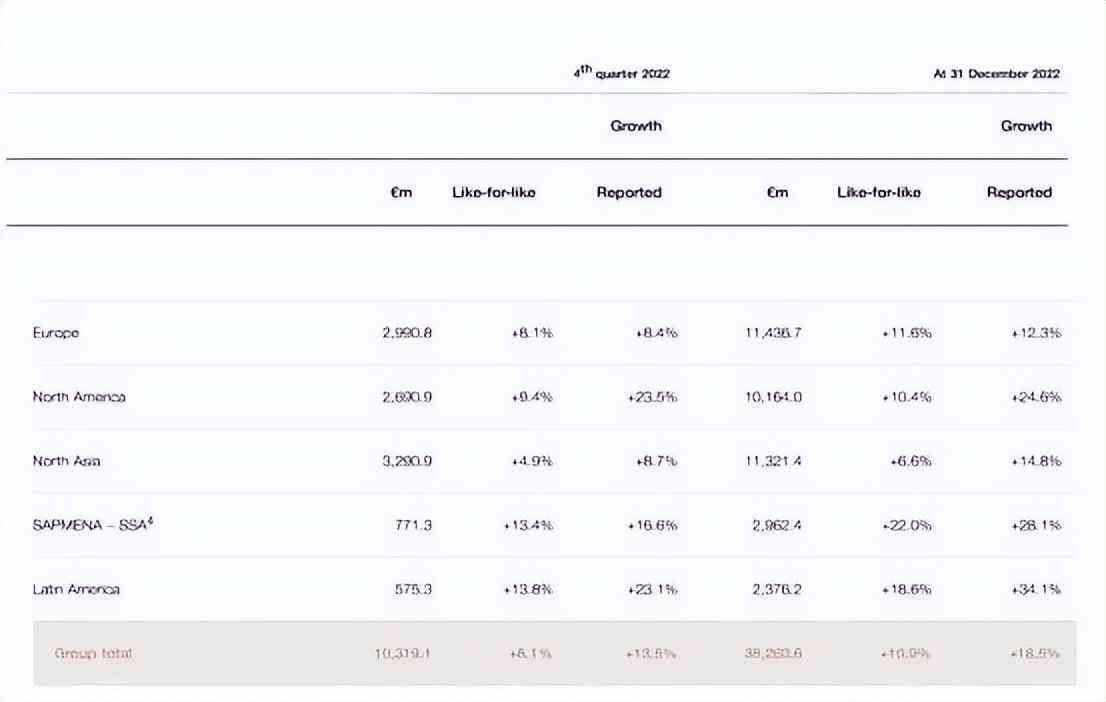The image size is (1106, 702).
Task: Select Europe's full-year reported growth +12.3%
Action: pos(1036,333)
